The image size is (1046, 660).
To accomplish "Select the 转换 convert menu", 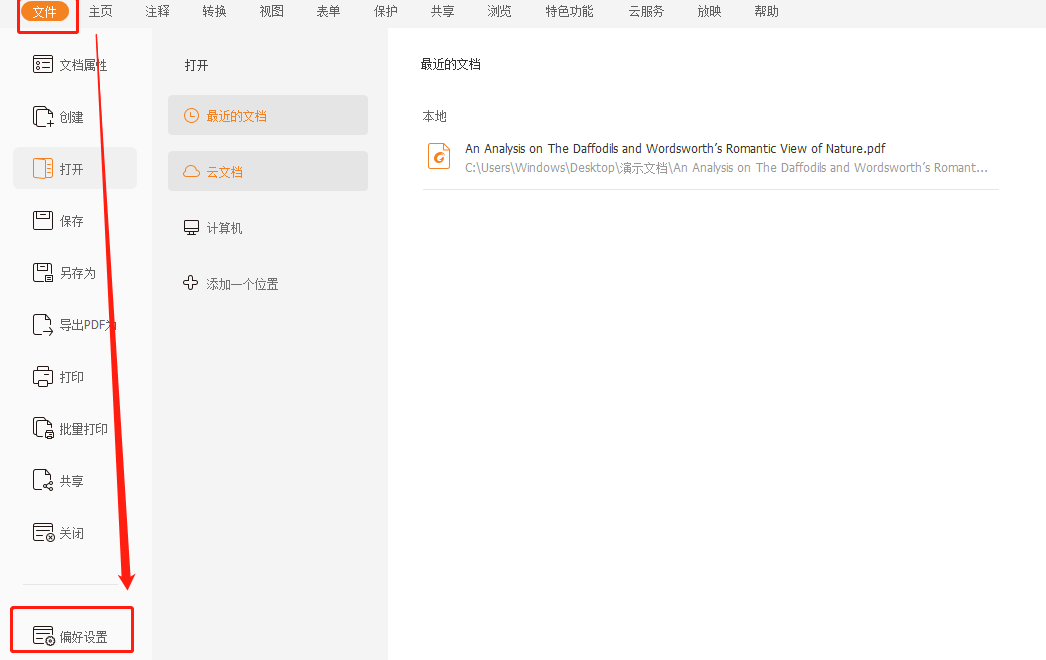I will (213, 11).
